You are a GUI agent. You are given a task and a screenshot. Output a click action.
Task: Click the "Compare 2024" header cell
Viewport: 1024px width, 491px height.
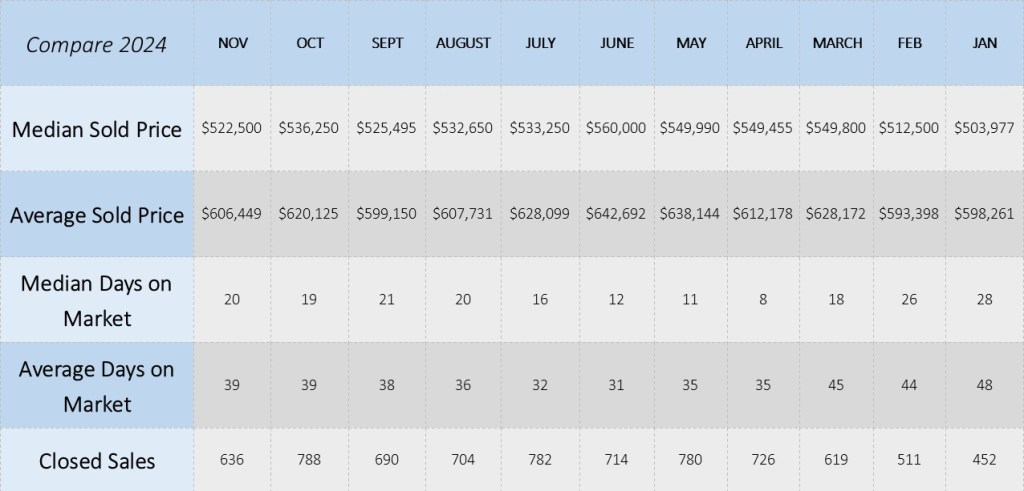point(96,44)
